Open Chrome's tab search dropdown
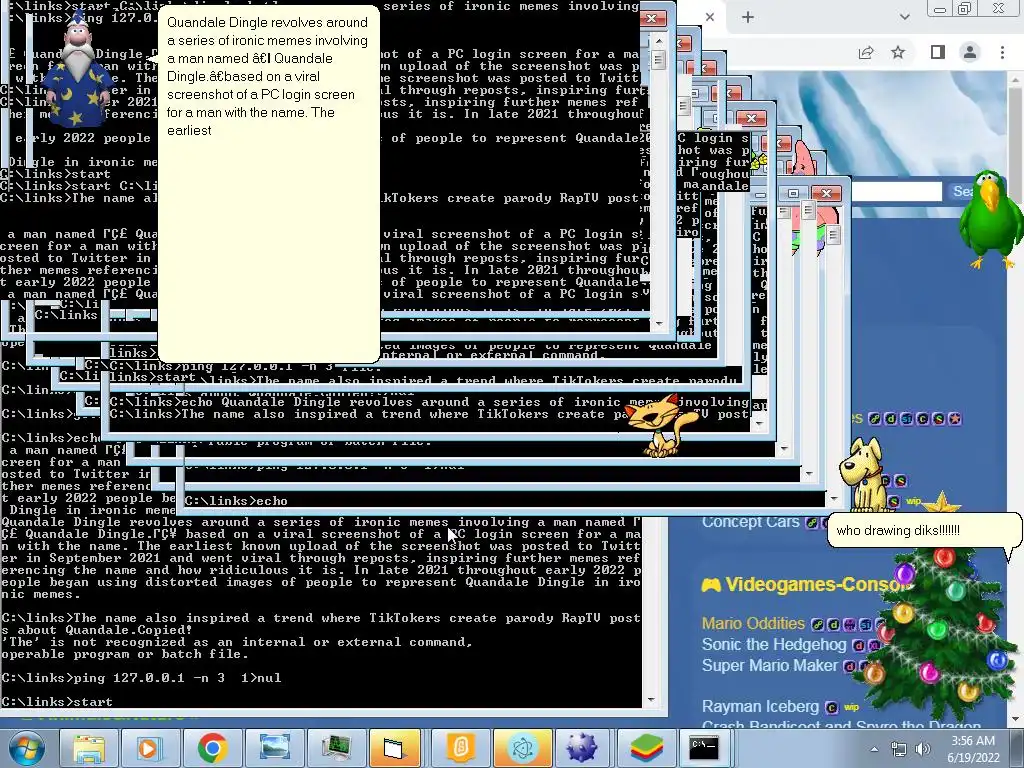The width and height of the screenshot is (1024, 768). [904, 18]
